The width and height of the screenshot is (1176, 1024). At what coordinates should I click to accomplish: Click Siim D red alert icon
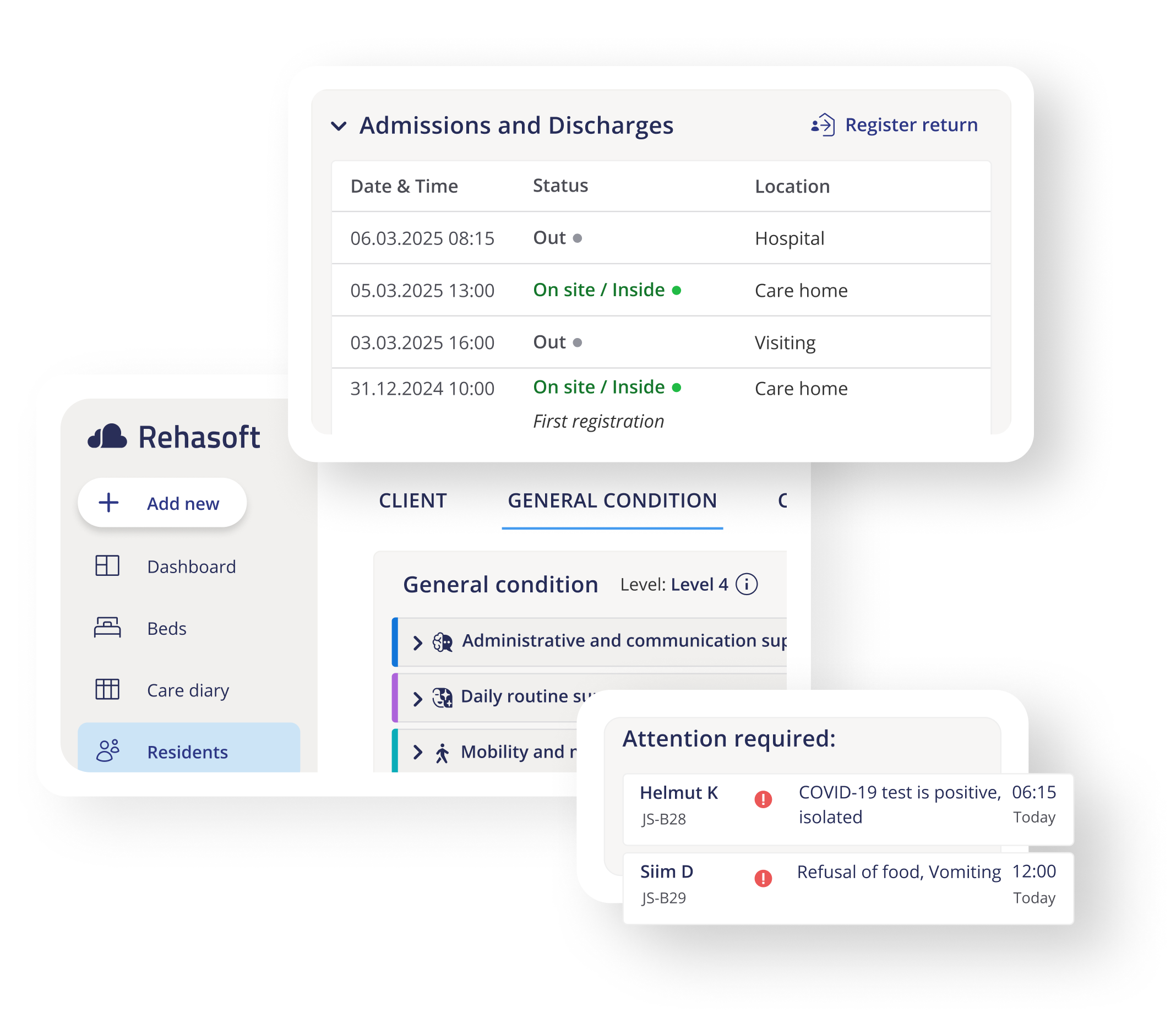pyautogui.click(x=763, y=878)
